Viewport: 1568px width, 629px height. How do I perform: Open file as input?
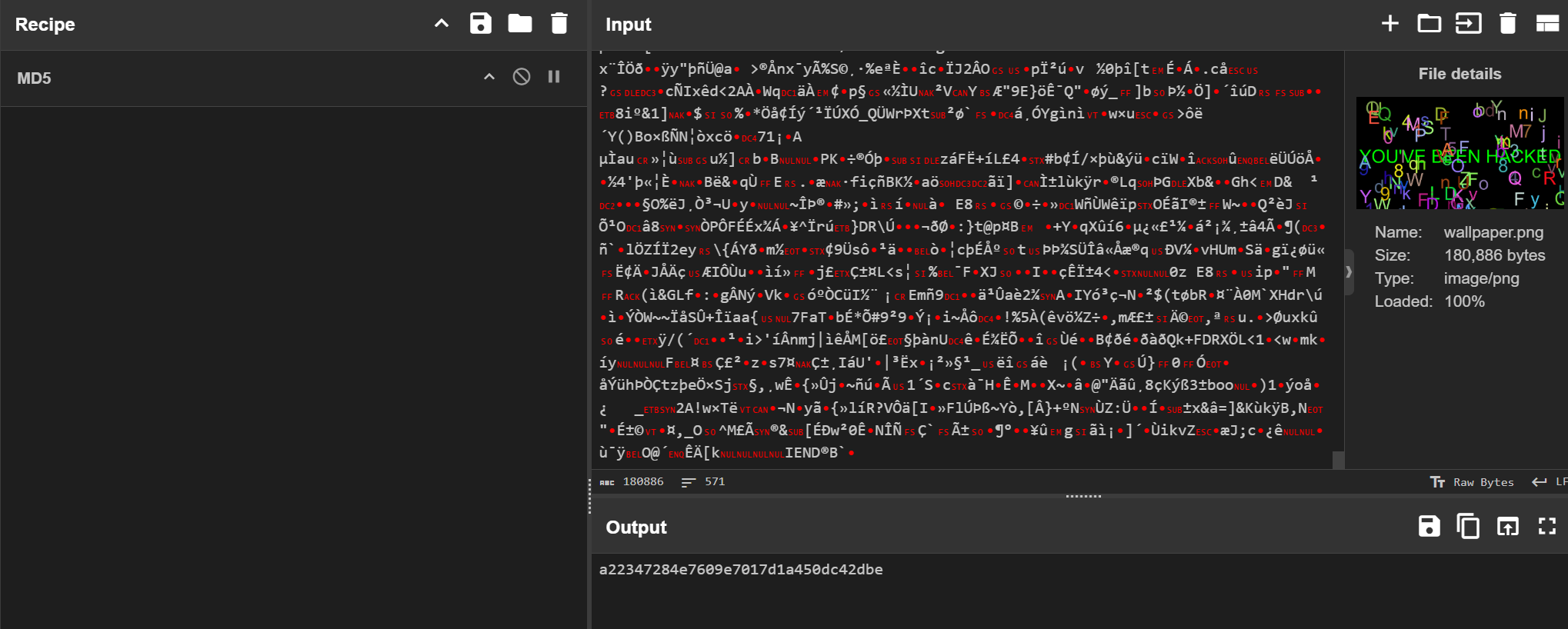pos(1468,24)
